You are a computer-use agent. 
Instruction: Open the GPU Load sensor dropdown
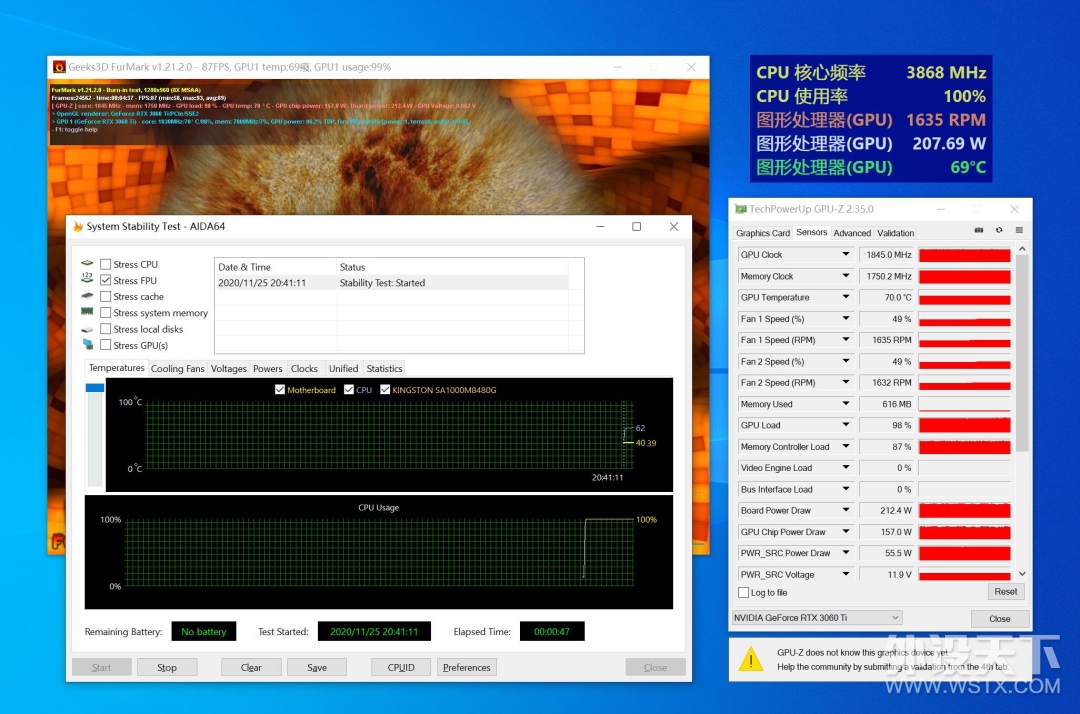(846, 426)
